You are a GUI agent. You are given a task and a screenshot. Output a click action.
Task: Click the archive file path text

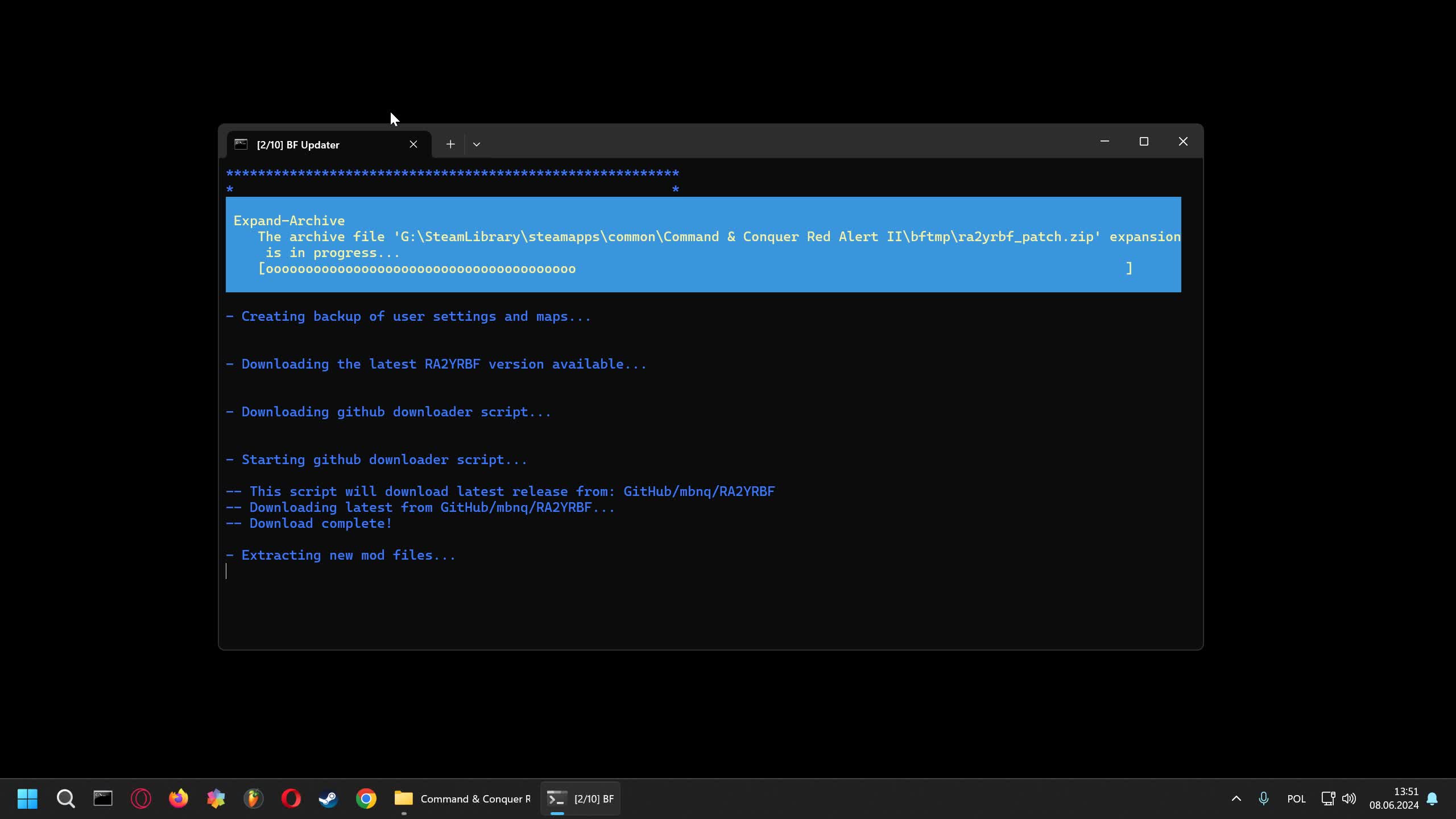[747, 237]
